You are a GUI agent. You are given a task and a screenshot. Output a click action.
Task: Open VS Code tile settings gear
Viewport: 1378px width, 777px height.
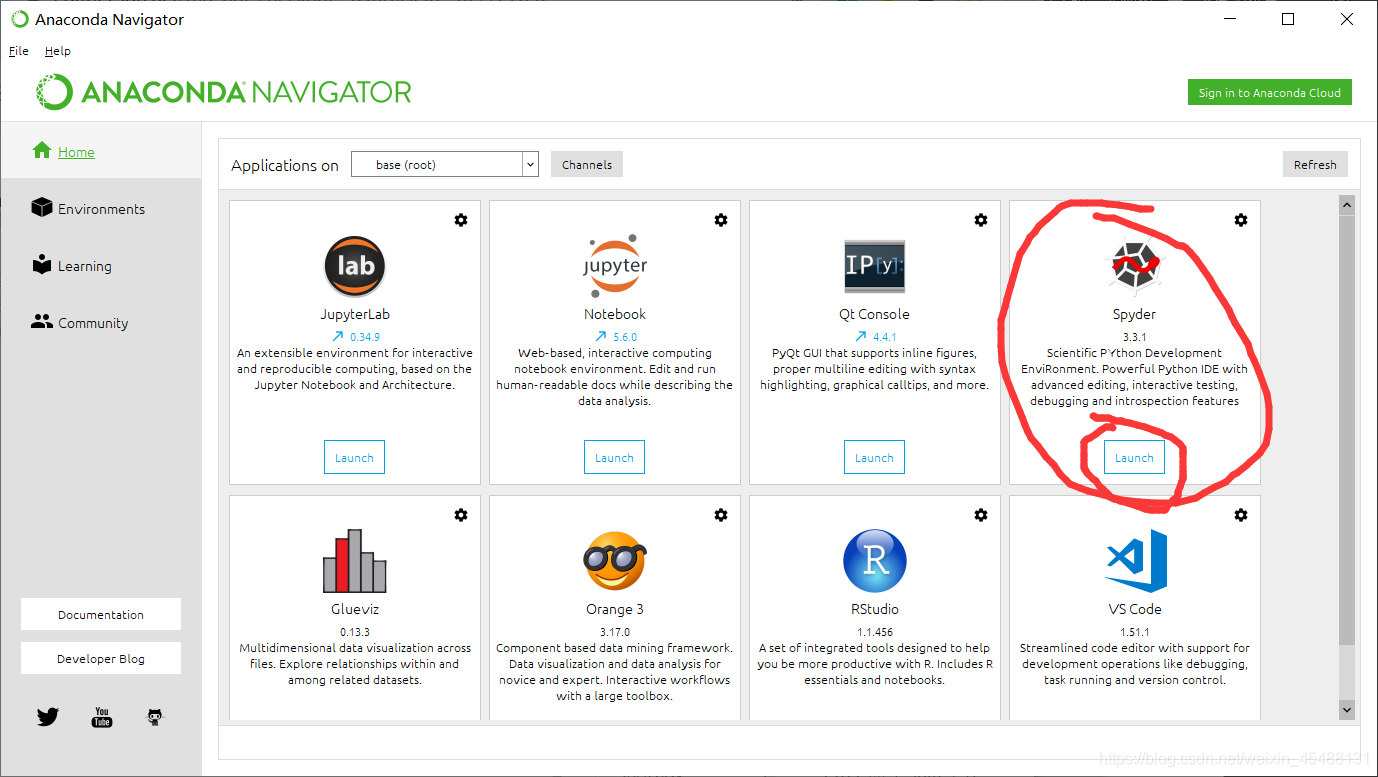(1241, 515)
